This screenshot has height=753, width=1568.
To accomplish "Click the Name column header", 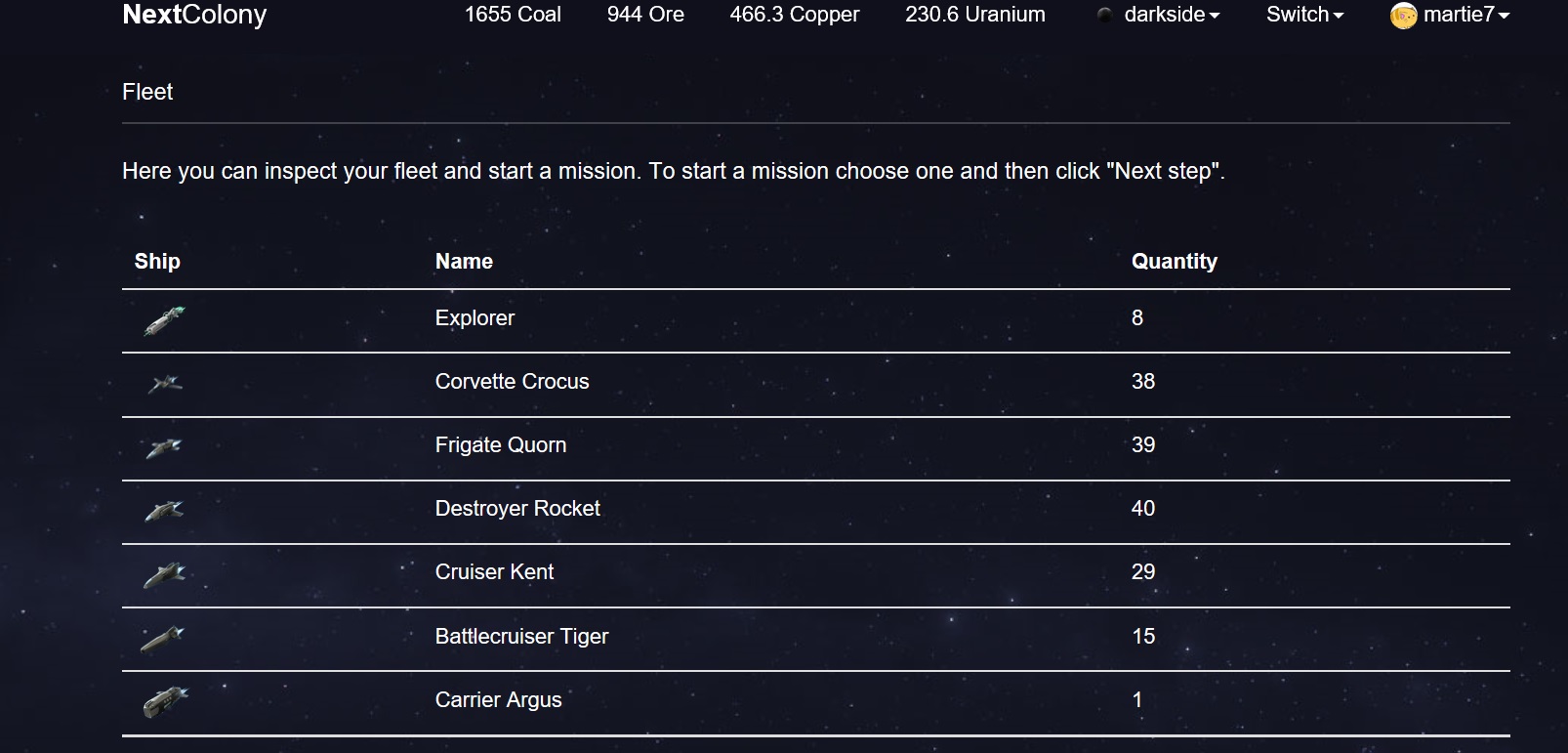I will [464, 262].
